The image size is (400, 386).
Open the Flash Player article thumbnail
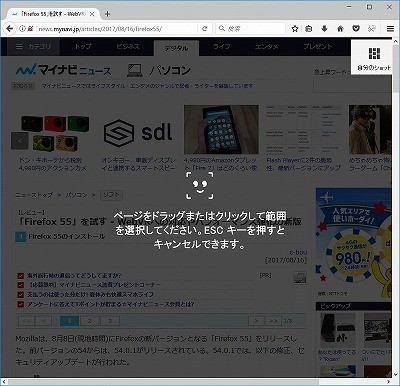pyautogui.click(x=304, y=129)
